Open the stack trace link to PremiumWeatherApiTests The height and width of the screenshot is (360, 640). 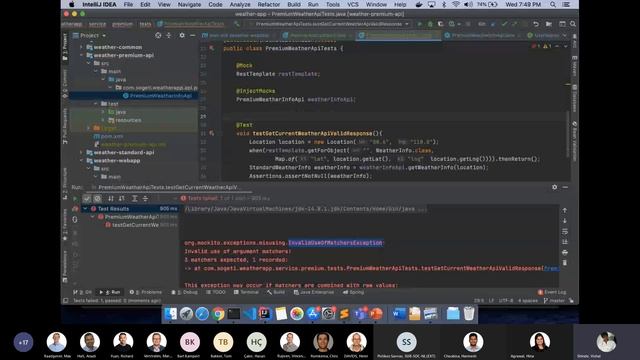click(x=551, y=268)
